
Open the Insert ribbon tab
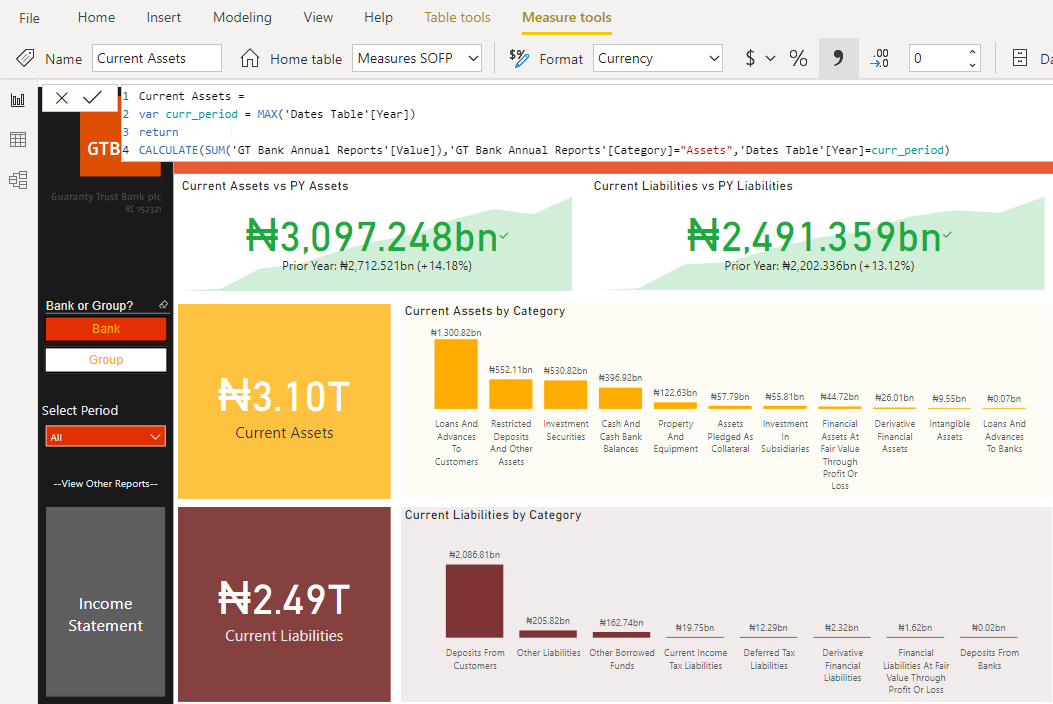164,17
